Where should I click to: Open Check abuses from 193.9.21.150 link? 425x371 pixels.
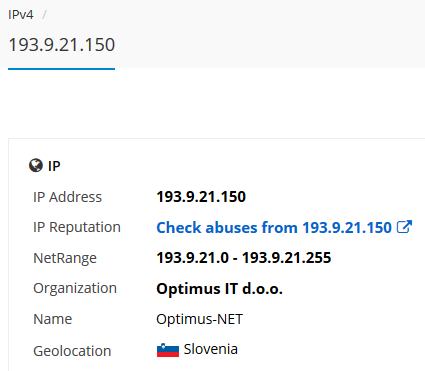[274, 228]
